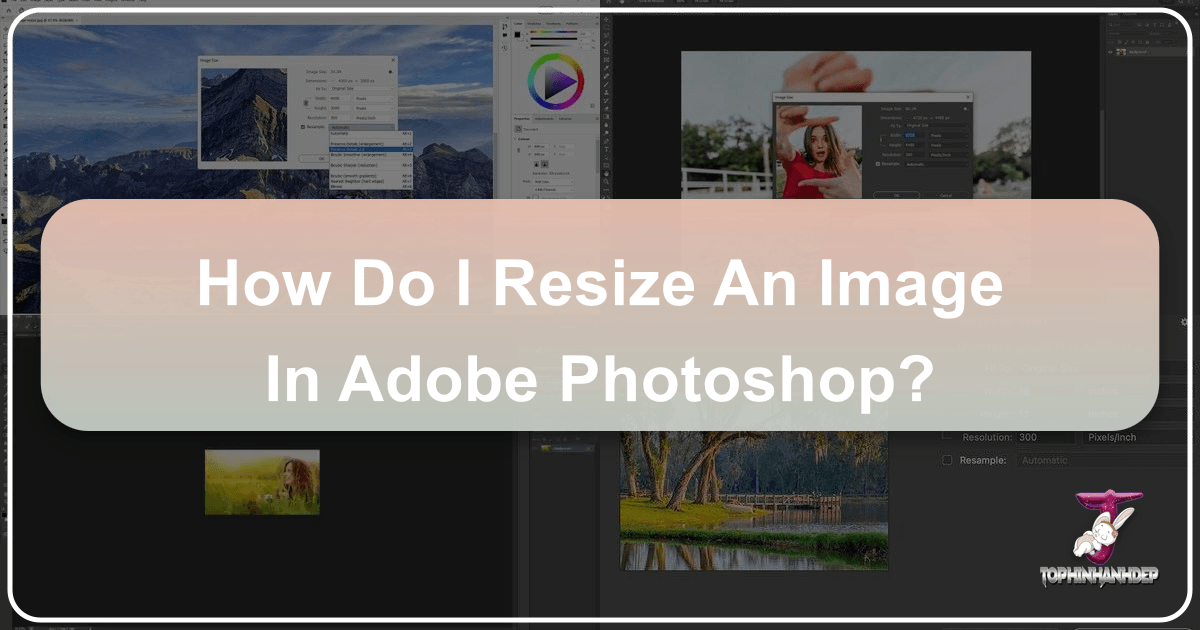
Task: Click constrain proportions link icon in mountain dialog
Action: point(306,103)
